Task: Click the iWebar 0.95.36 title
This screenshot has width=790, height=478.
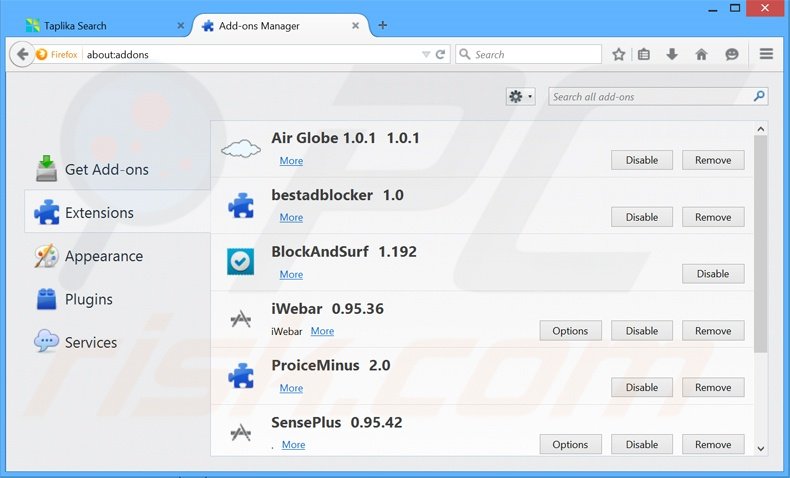Action: (327, 308)
